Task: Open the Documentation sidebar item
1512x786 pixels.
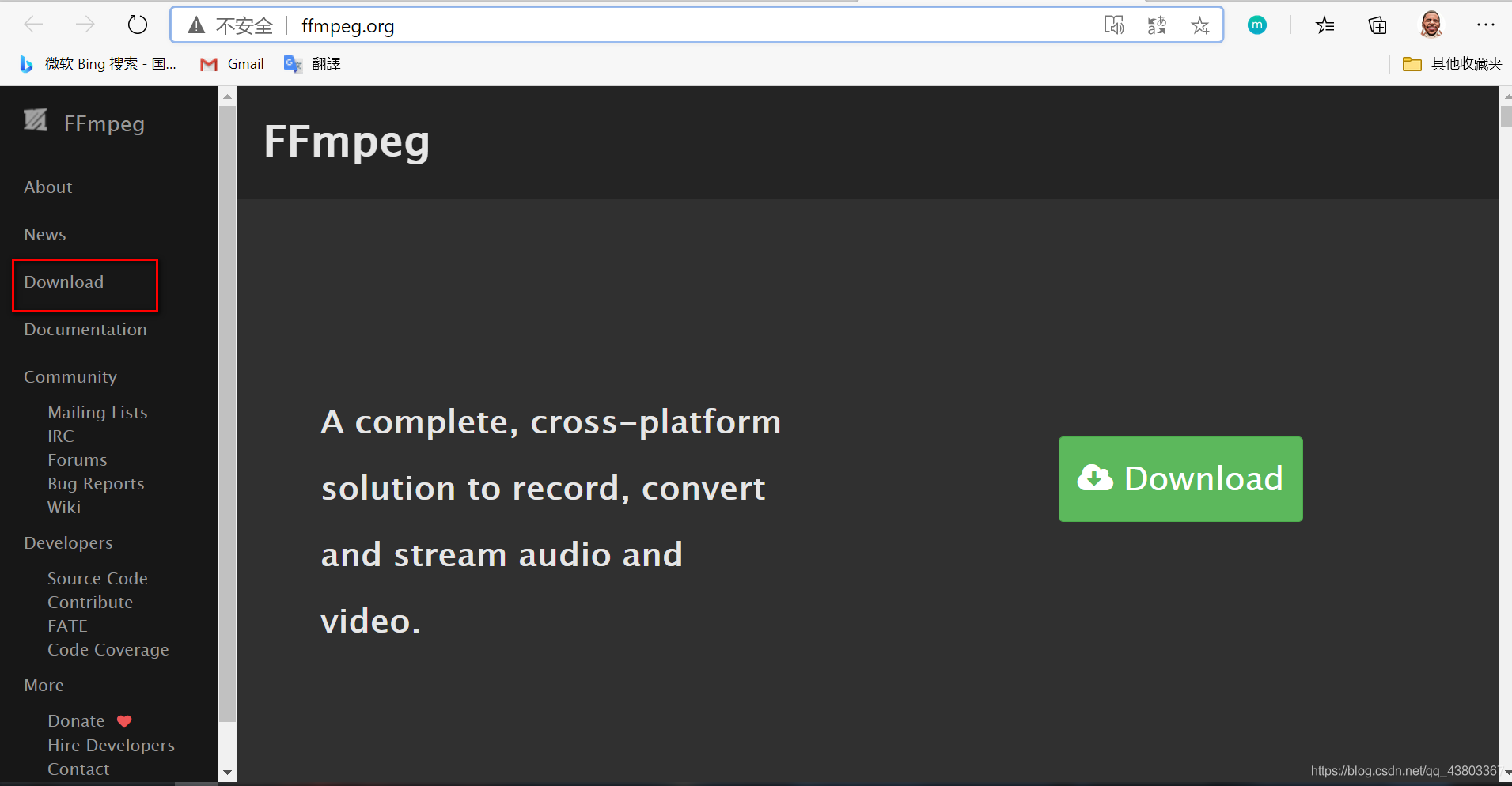Action: [x=85, y=330]
